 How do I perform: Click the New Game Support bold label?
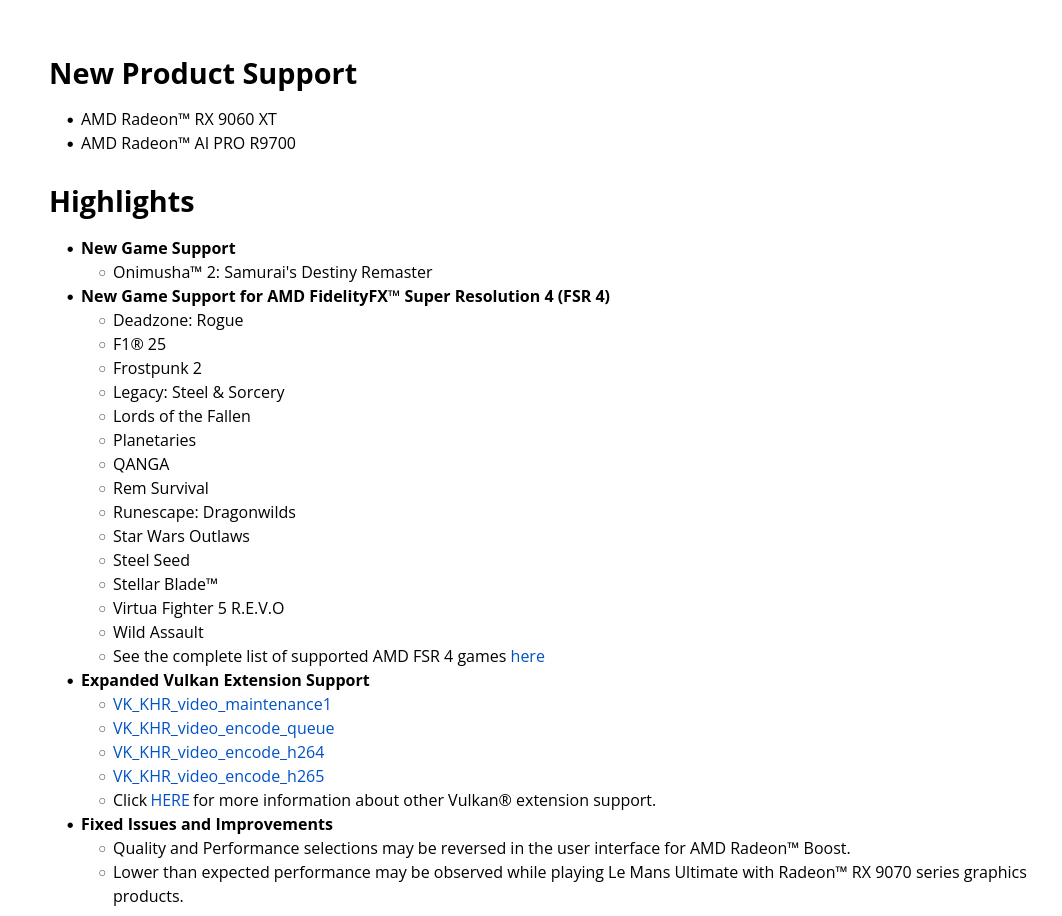[158, 248]
